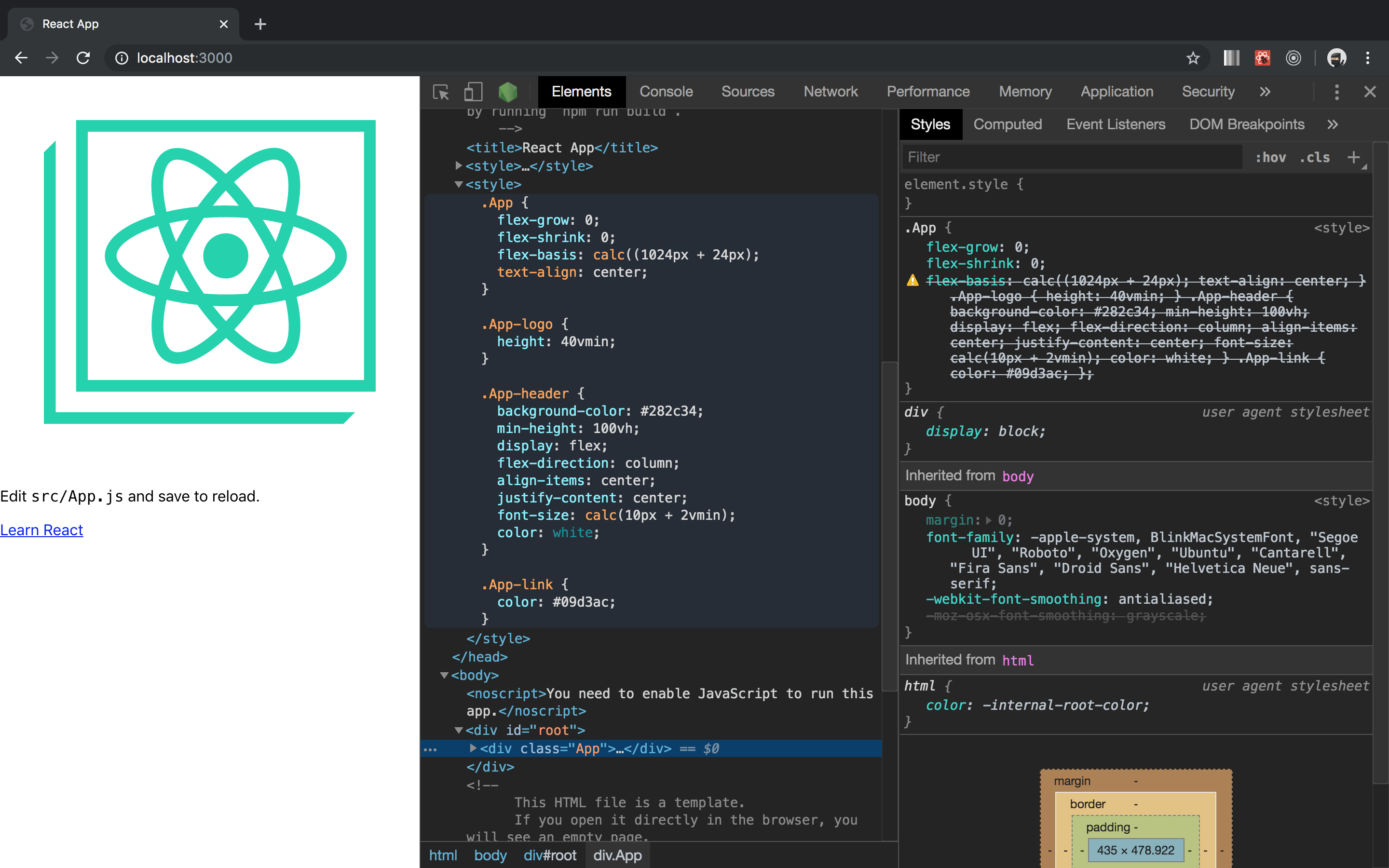Click the Learn React link

41,530
